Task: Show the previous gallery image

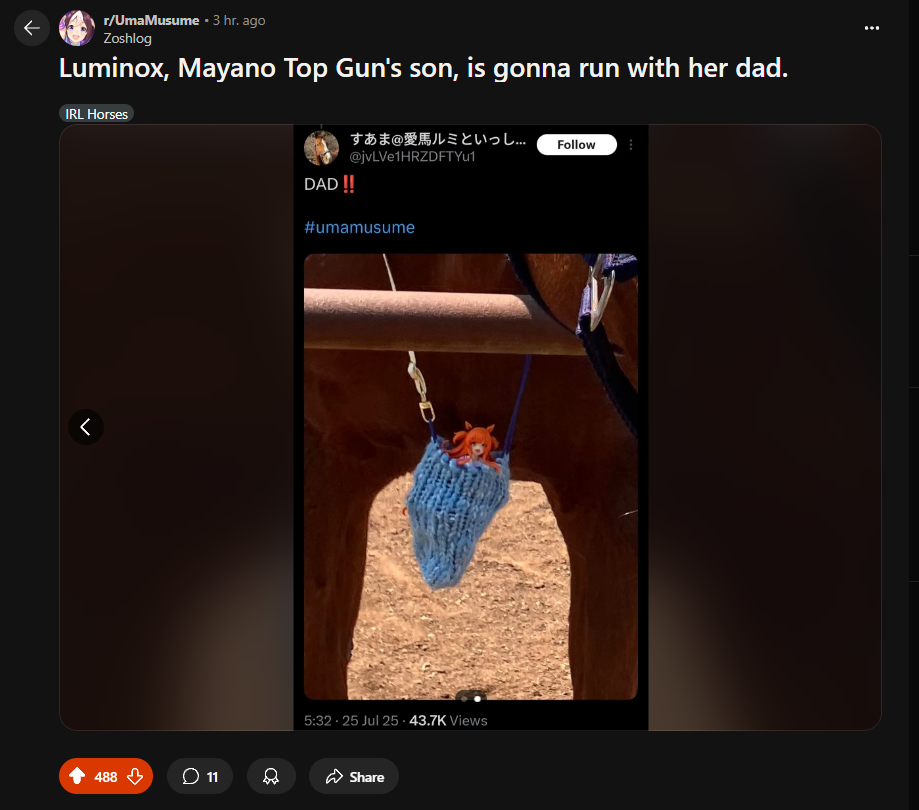Action: 86,427
